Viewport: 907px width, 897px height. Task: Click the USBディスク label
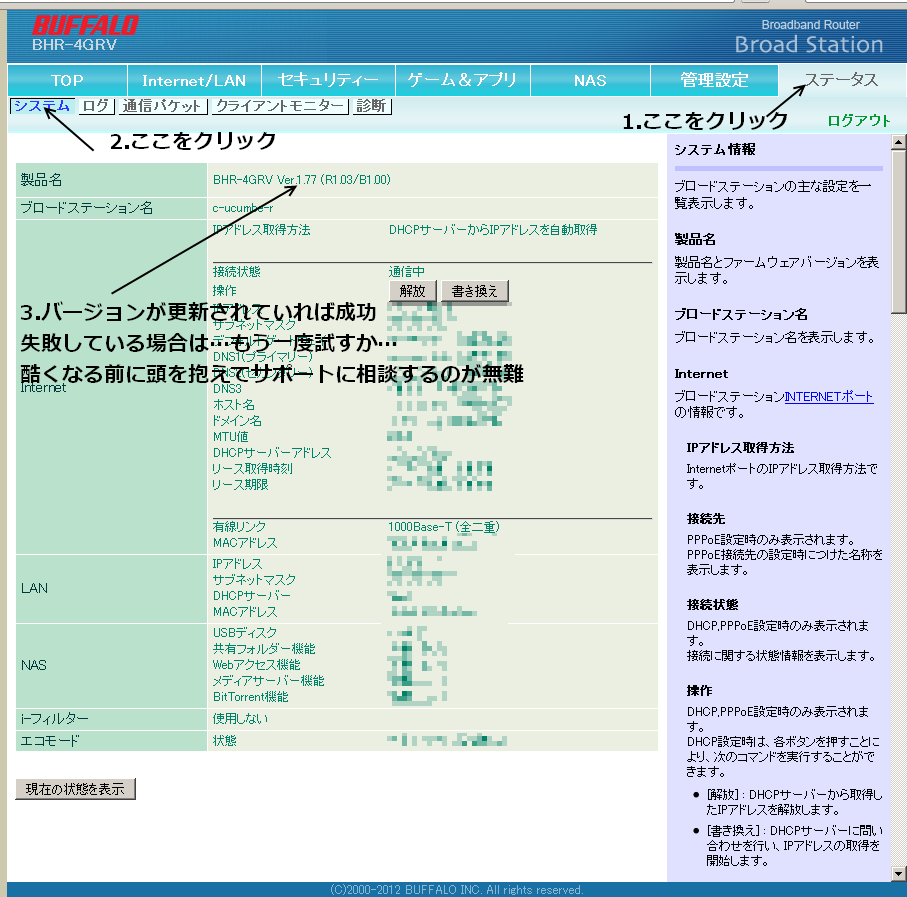click(x=245, y=633)
